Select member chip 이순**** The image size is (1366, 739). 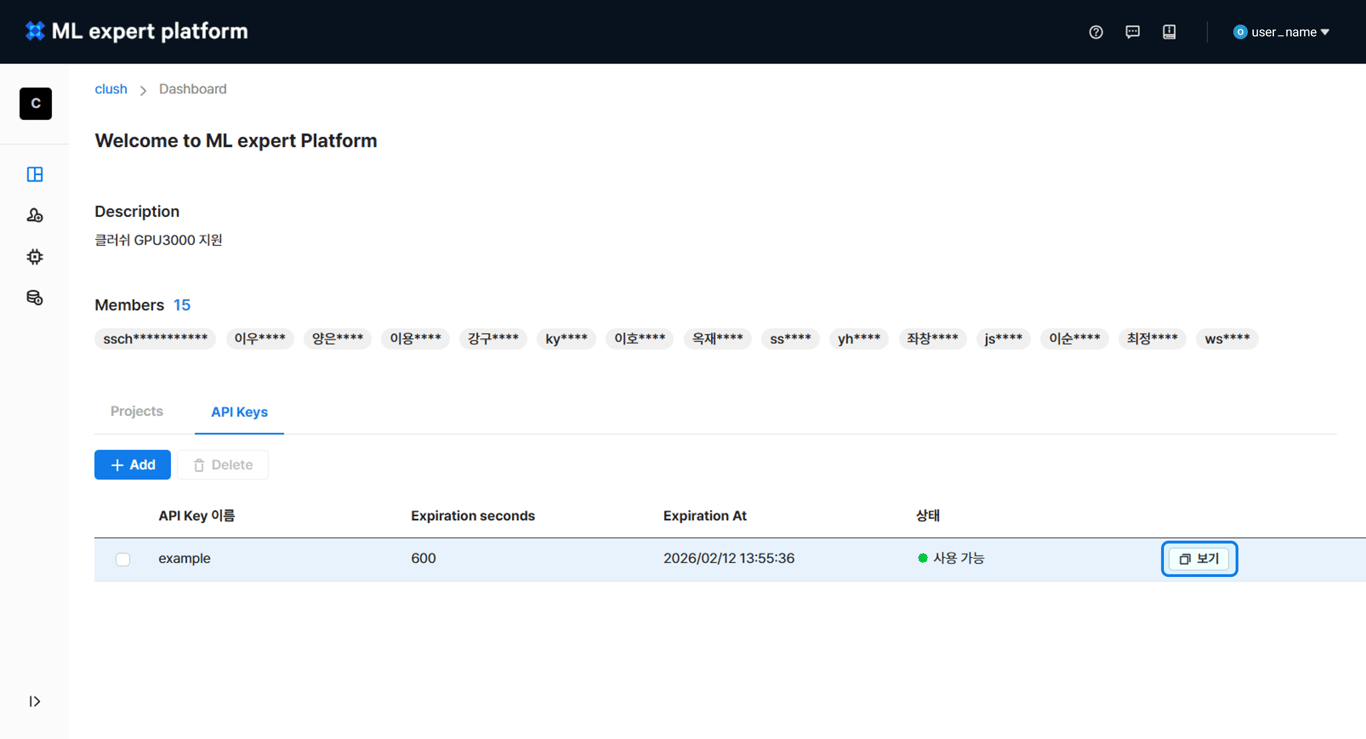[x=1075, y=339]
